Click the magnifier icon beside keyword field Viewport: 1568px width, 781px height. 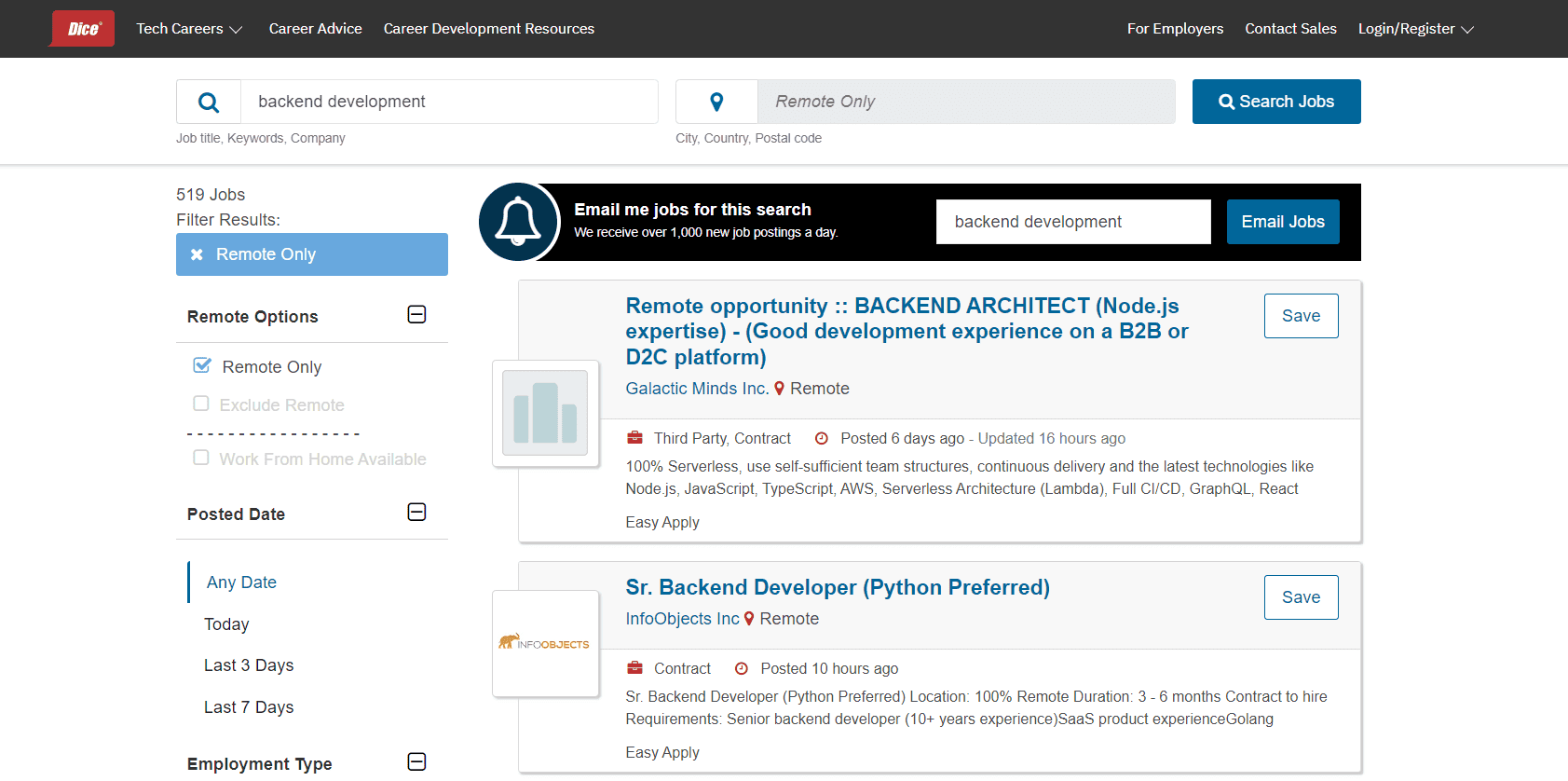coord(209,102)
